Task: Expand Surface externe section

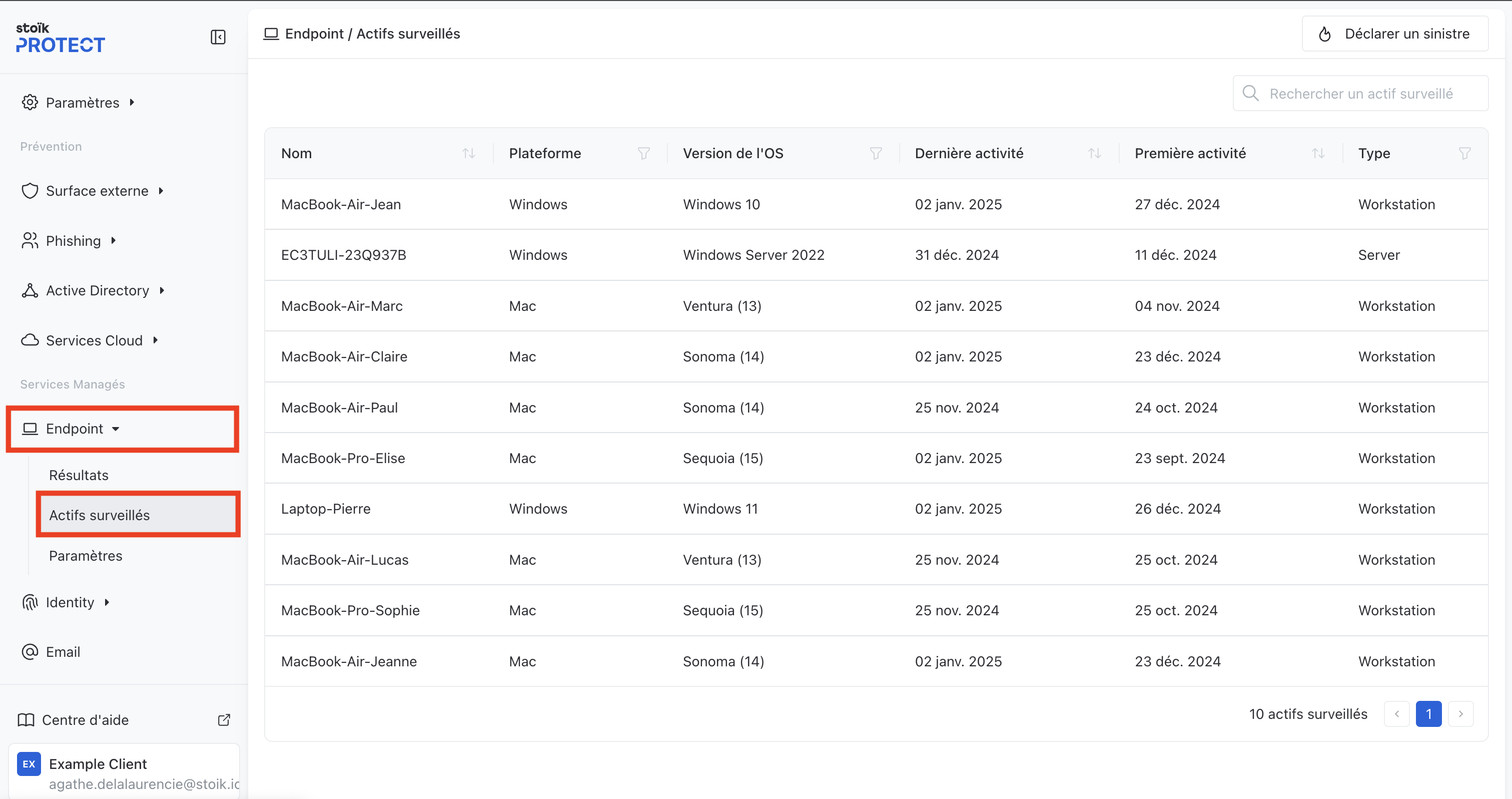Action: (97, 191)
